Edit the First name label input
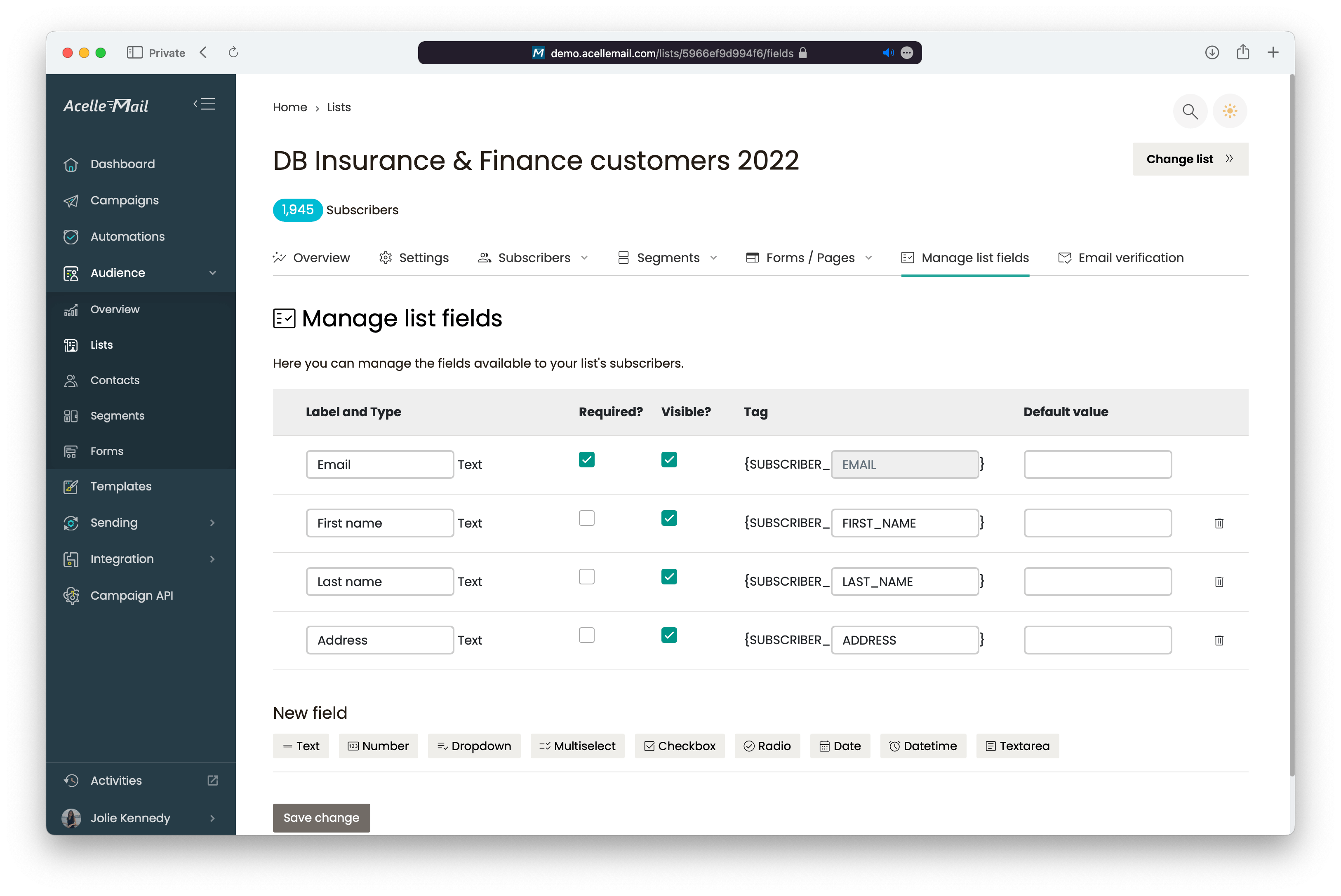This screenshot has height=896, width=1341. [x=379, y=523]
